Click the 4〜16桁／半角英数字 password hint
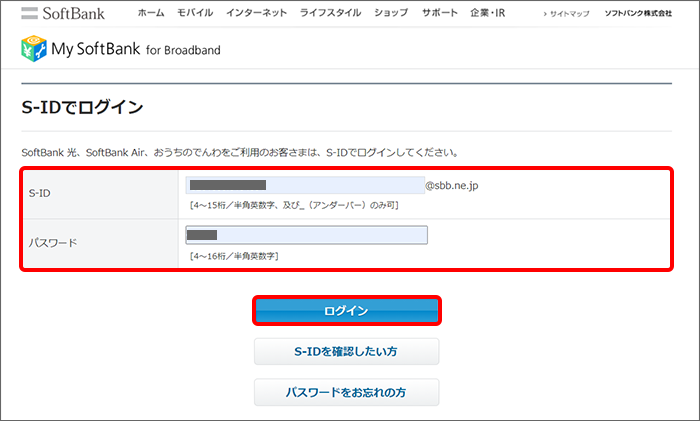700x421 pixels. [234, 256]
